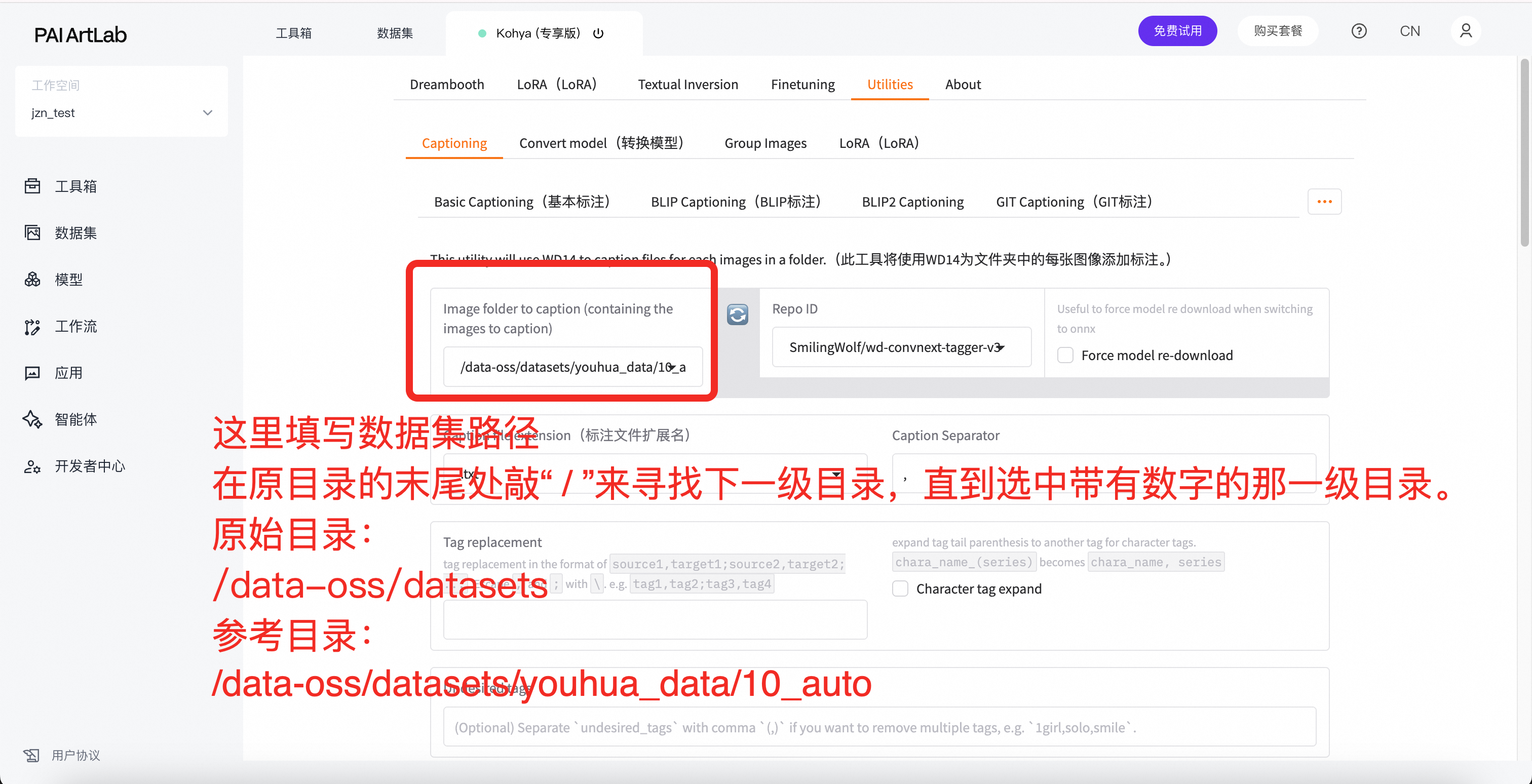Open the user profile avatar icon
Screen dimensions: 1532x784
pos(1466,31)
